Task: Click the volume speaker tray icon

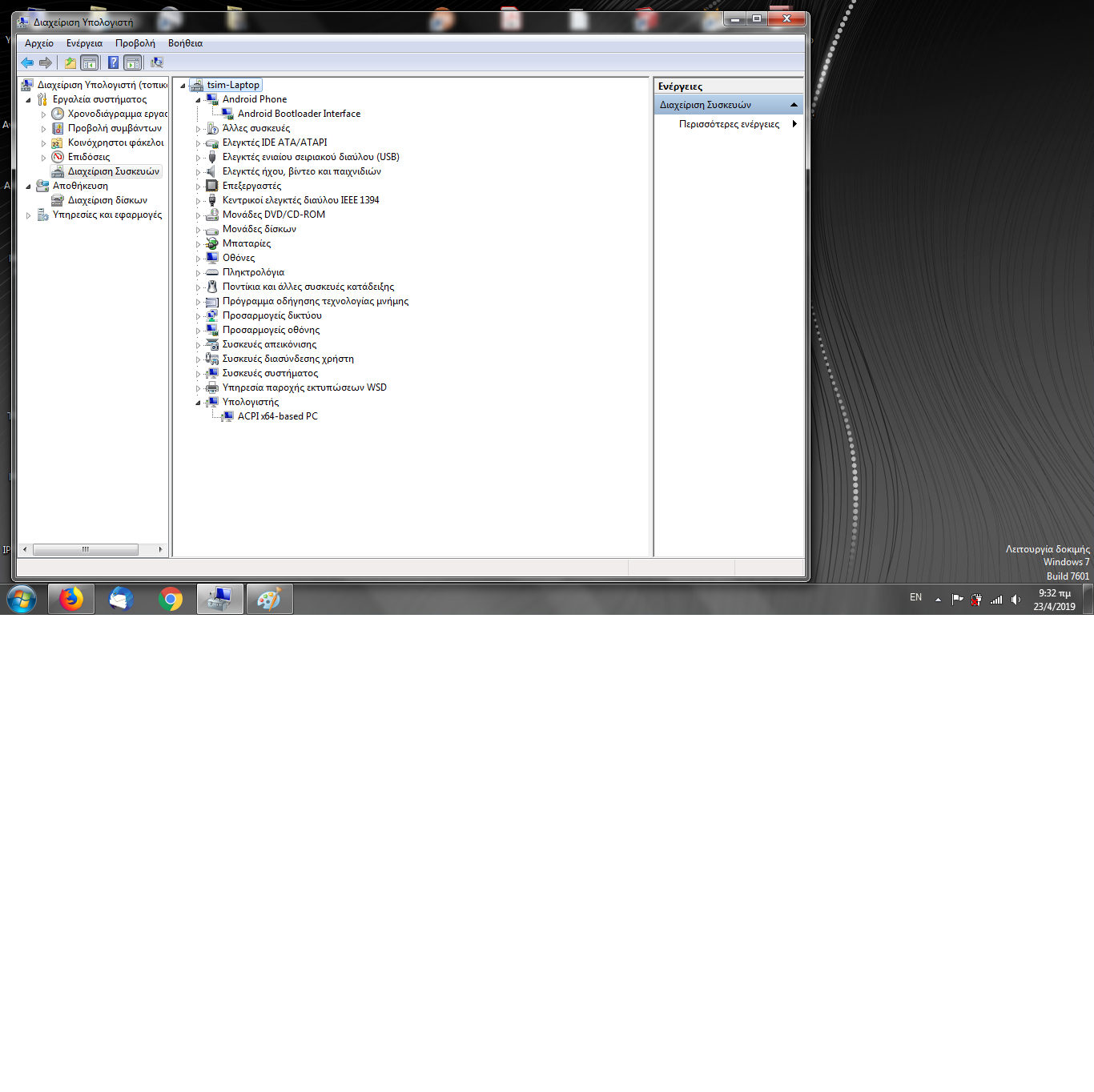Action: click(x=1016, y=600)
